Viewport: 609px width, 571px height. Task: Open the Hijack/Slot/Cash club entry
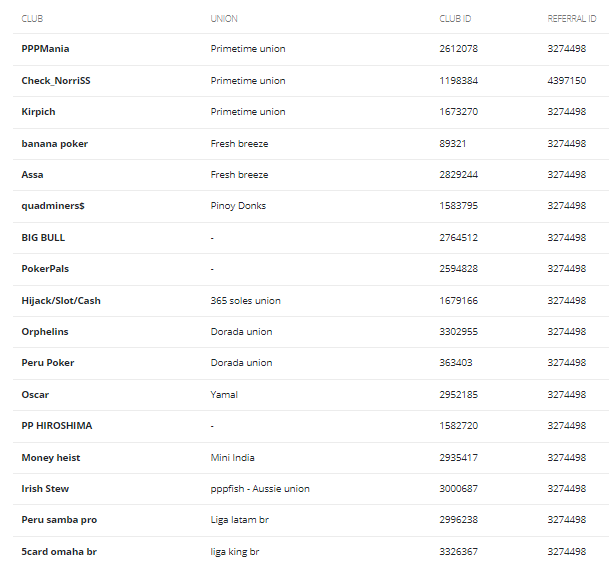[61, 301]
